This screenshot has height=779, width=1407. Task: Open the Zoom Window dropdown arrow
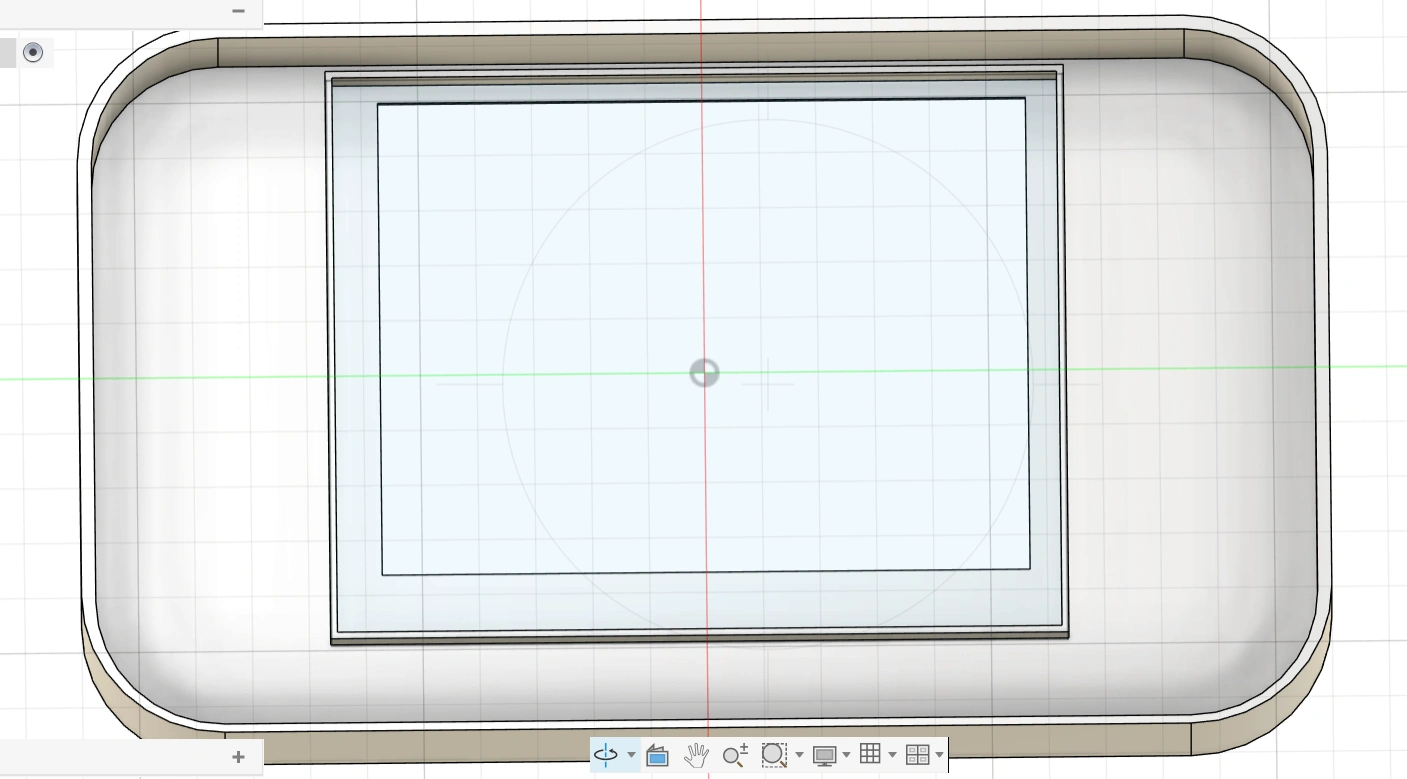click(799, 755)
